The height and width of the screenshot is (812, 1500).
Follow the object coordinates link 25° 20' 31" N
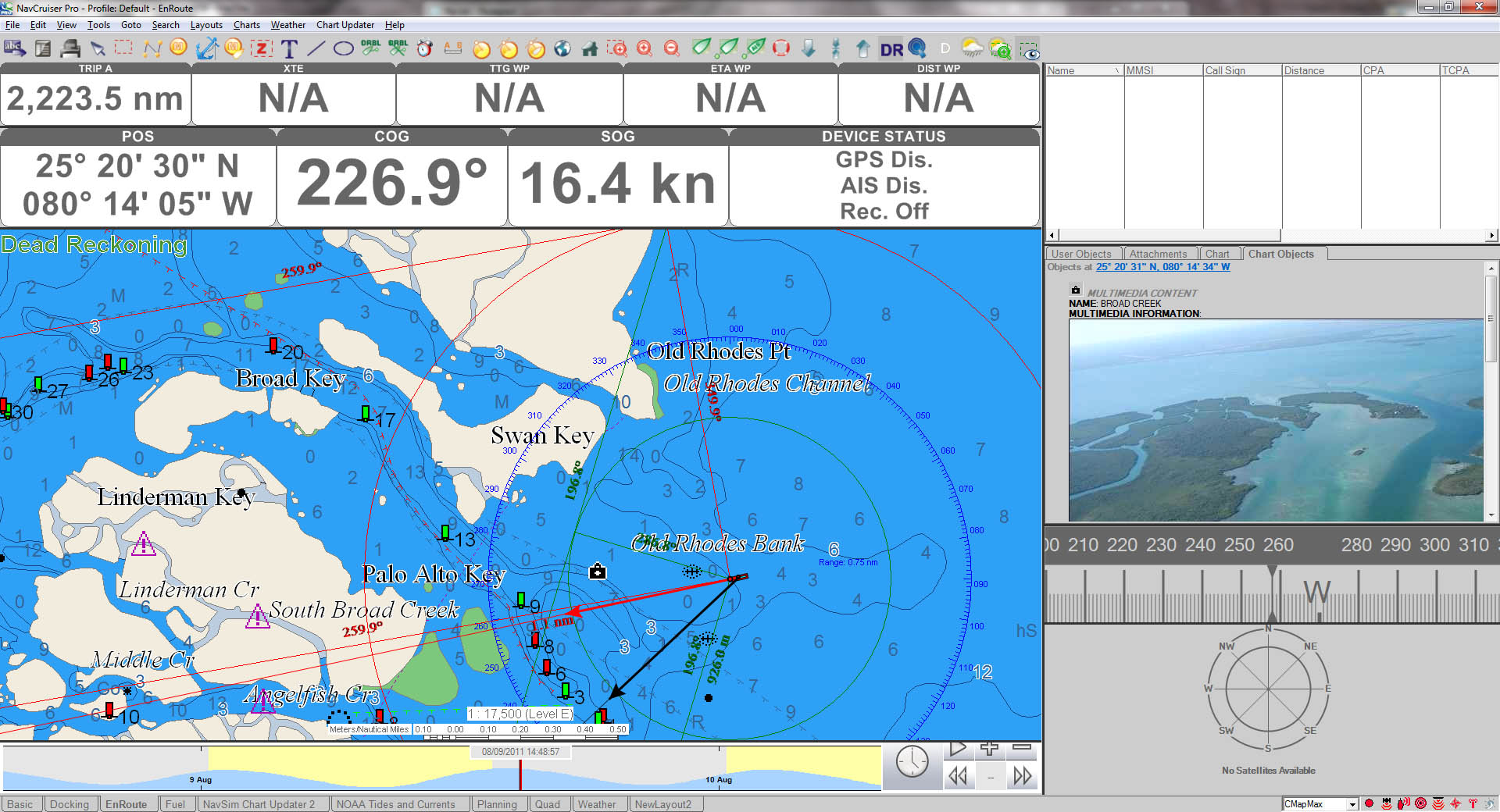[x=1162, y=267]
